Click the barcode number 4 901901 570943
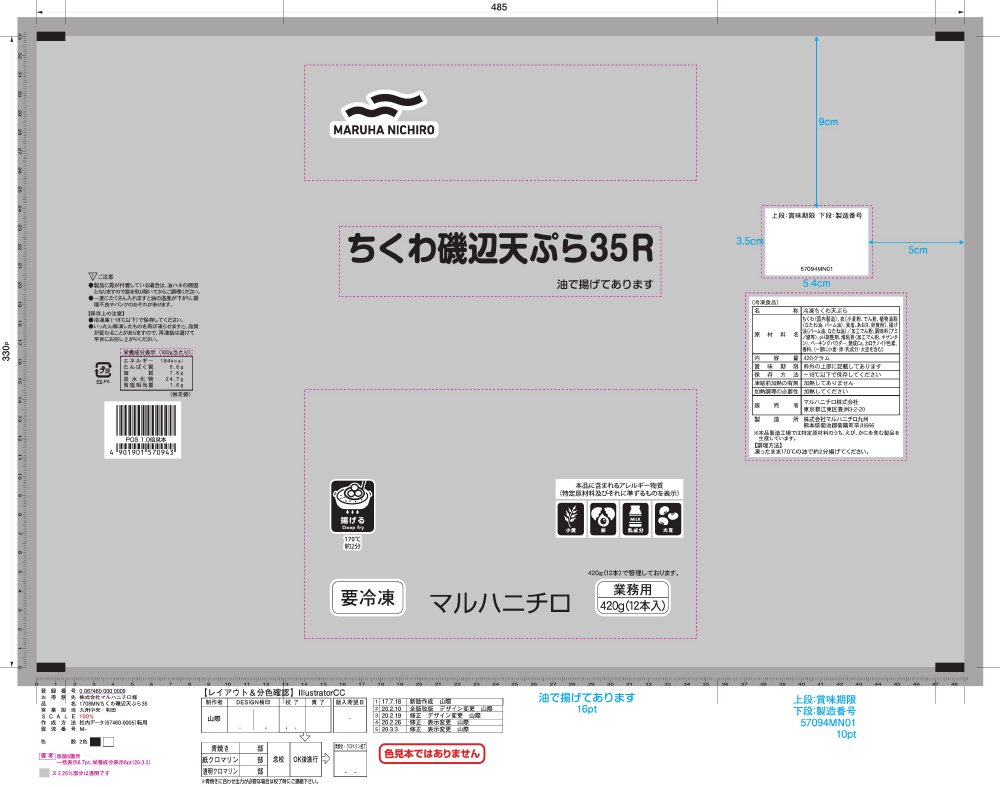 click(x=142, y=452)
